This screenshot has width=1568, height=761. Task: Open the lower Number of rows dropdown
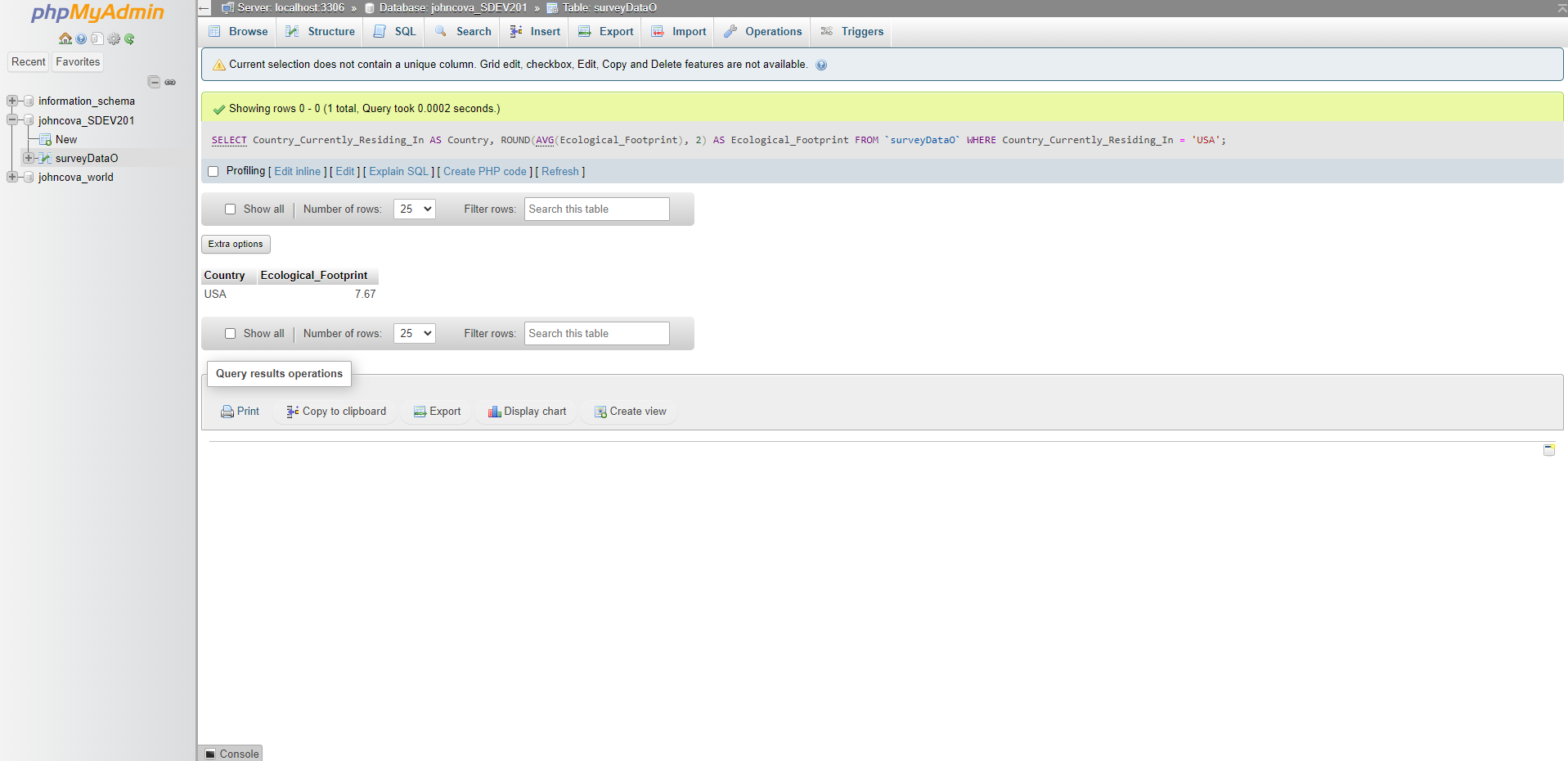(x=415, y=334)
